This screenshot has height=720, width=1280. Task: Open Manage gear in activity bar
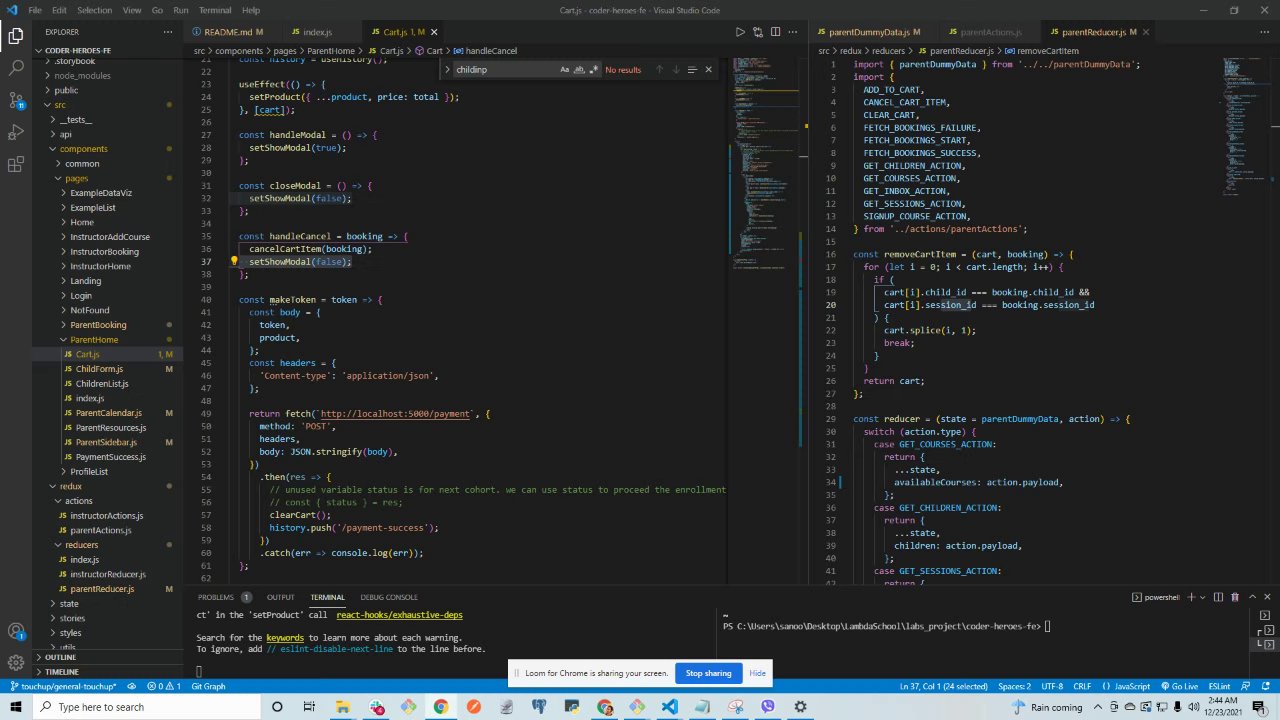tap(16, 663)
